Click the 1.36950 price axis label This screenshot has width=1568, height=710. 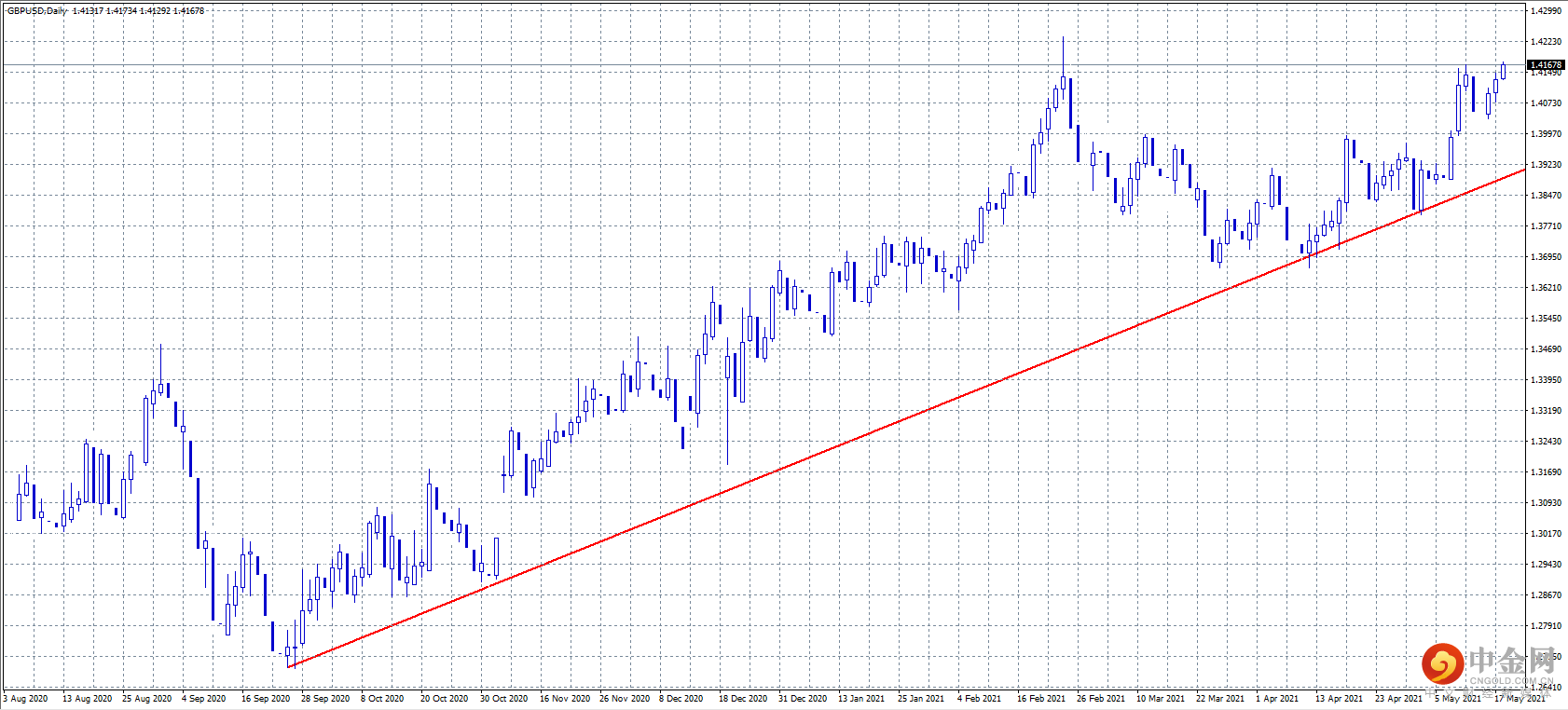click(x=1547, y=257)
